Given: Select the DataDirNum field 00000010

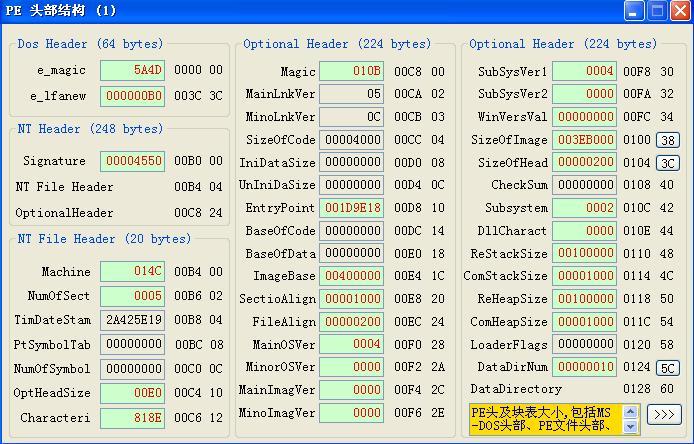Looking at the screenshot, I should tap(584, 367).
